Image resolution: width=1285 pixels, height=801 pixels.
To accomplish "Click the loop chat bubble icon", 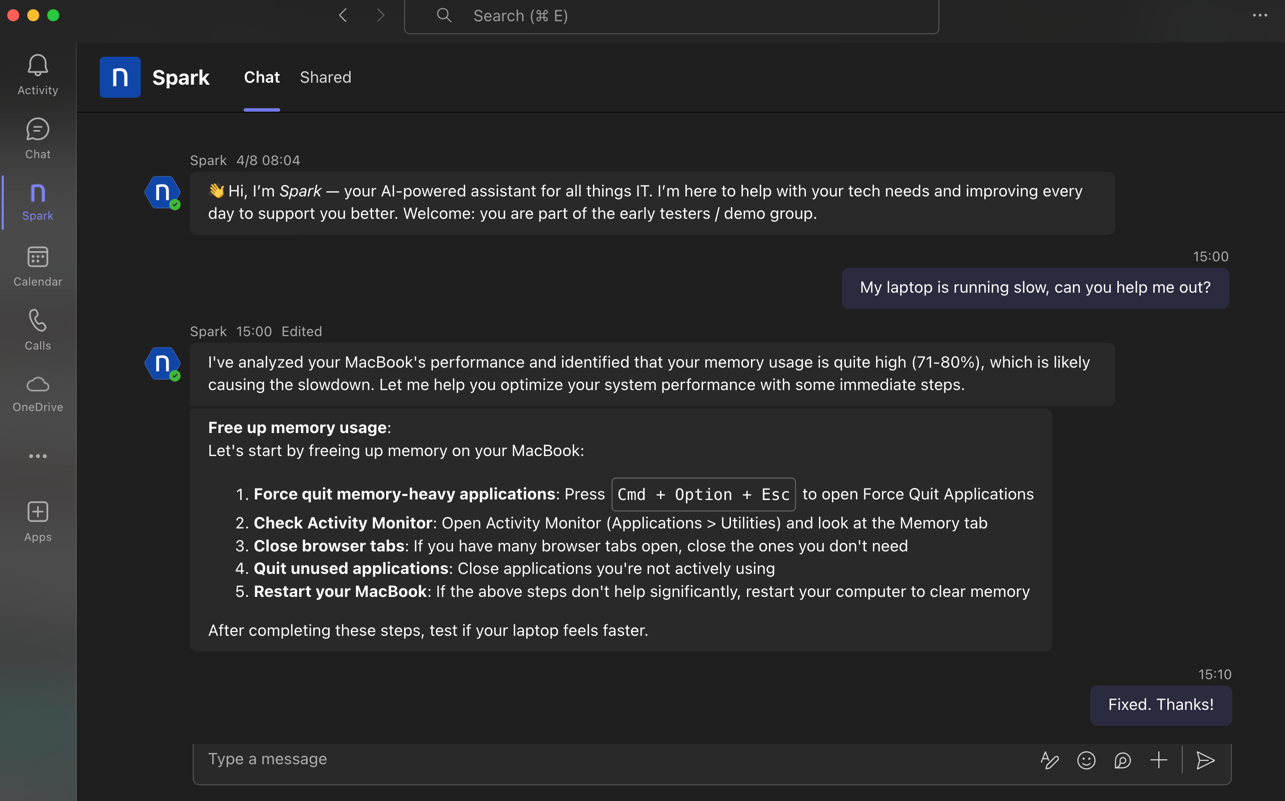I will click(1122, 761).
